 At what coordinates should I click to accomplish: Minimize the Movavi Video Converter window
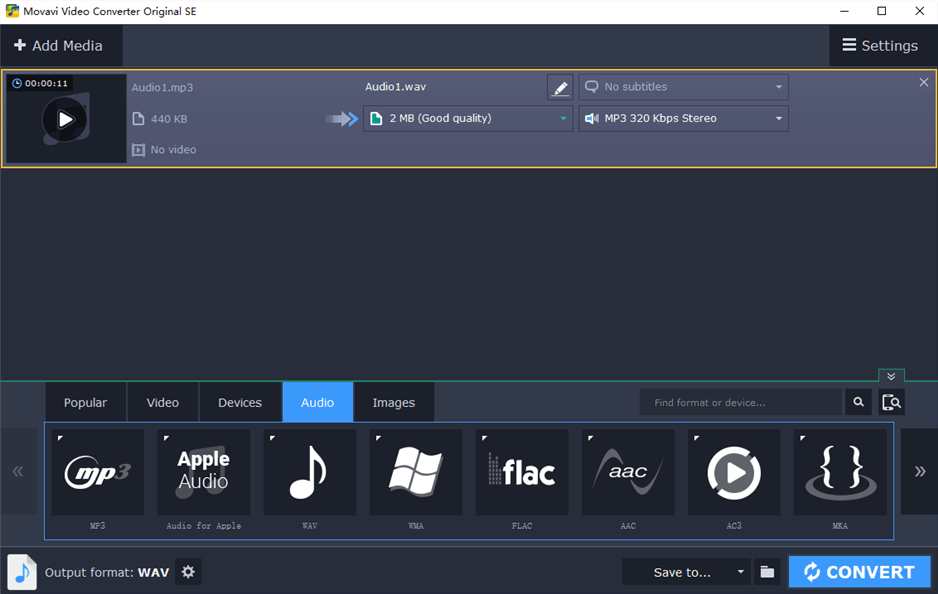(844, 11)
